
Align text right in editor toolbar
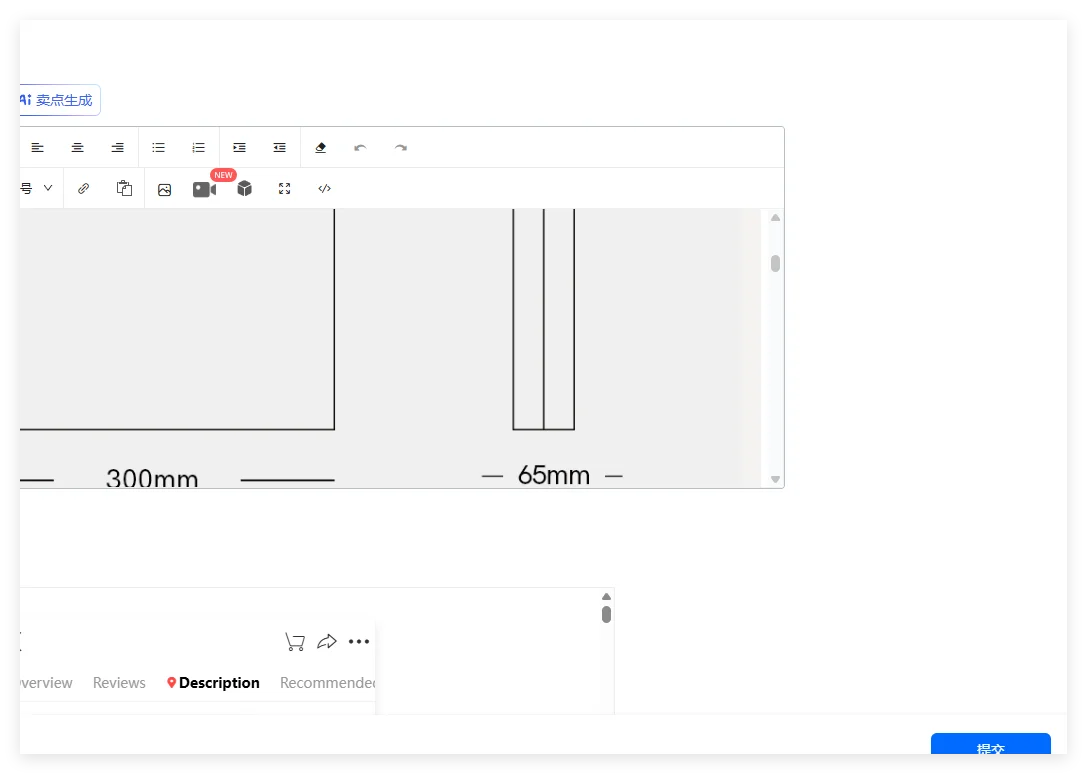click(118, 148)
